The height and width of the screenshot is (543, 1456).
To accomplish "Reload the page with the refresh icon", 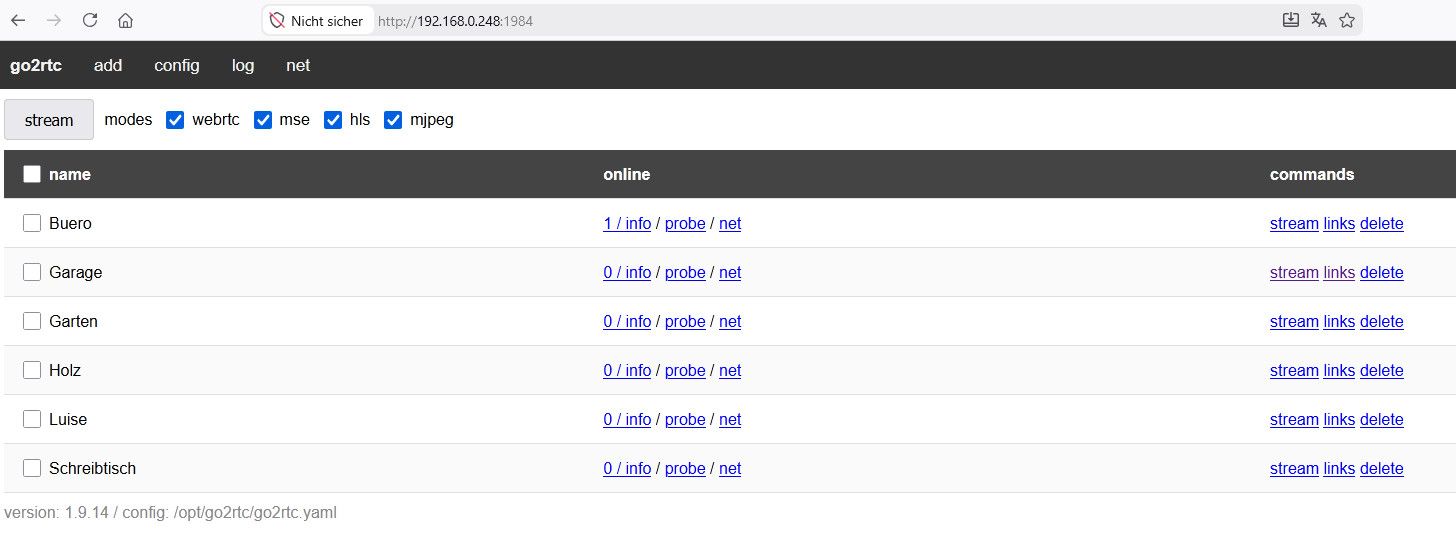I will [x=90, y=20].
